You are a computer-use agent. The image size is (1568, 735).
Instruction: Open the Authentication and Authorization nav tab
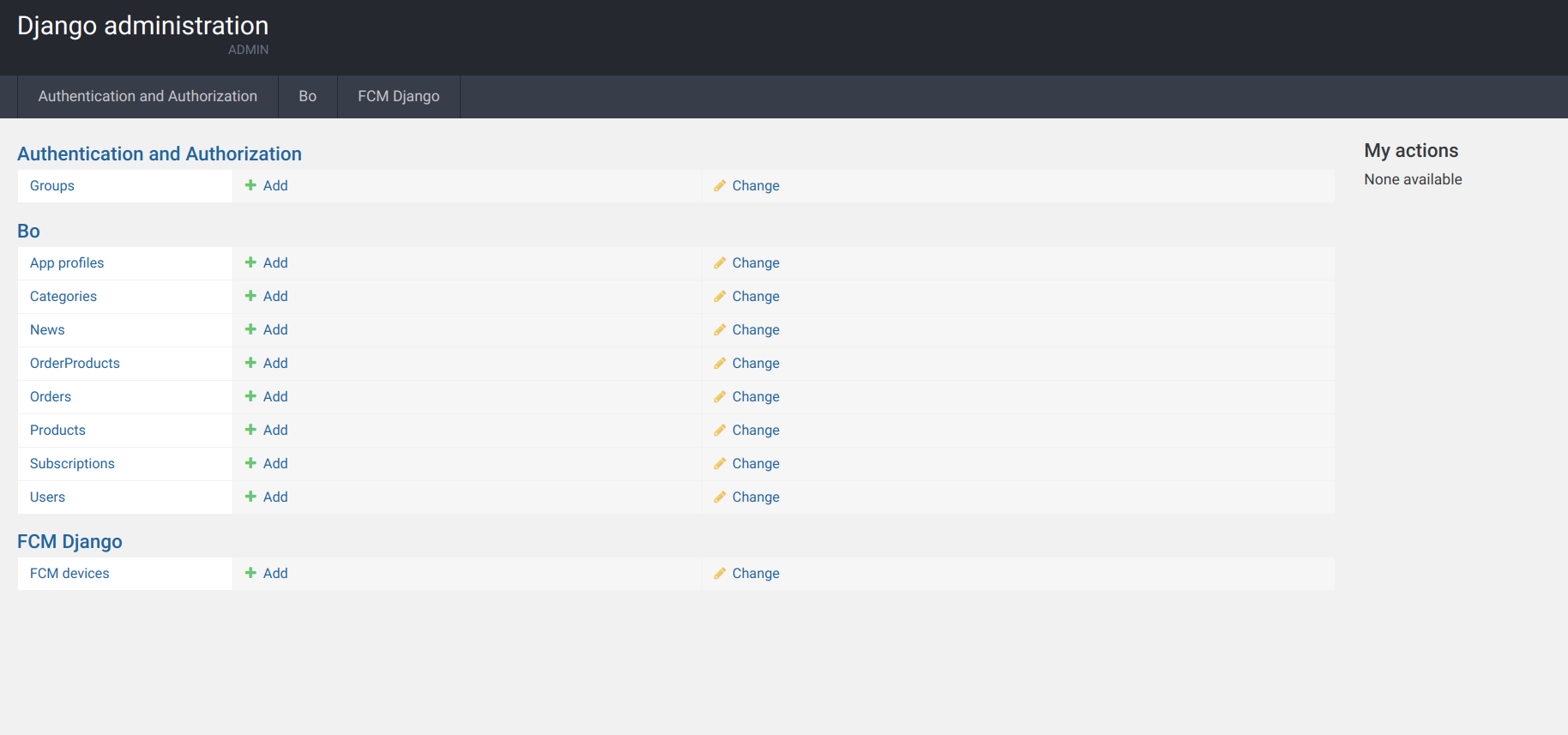[x=148, y=96]
